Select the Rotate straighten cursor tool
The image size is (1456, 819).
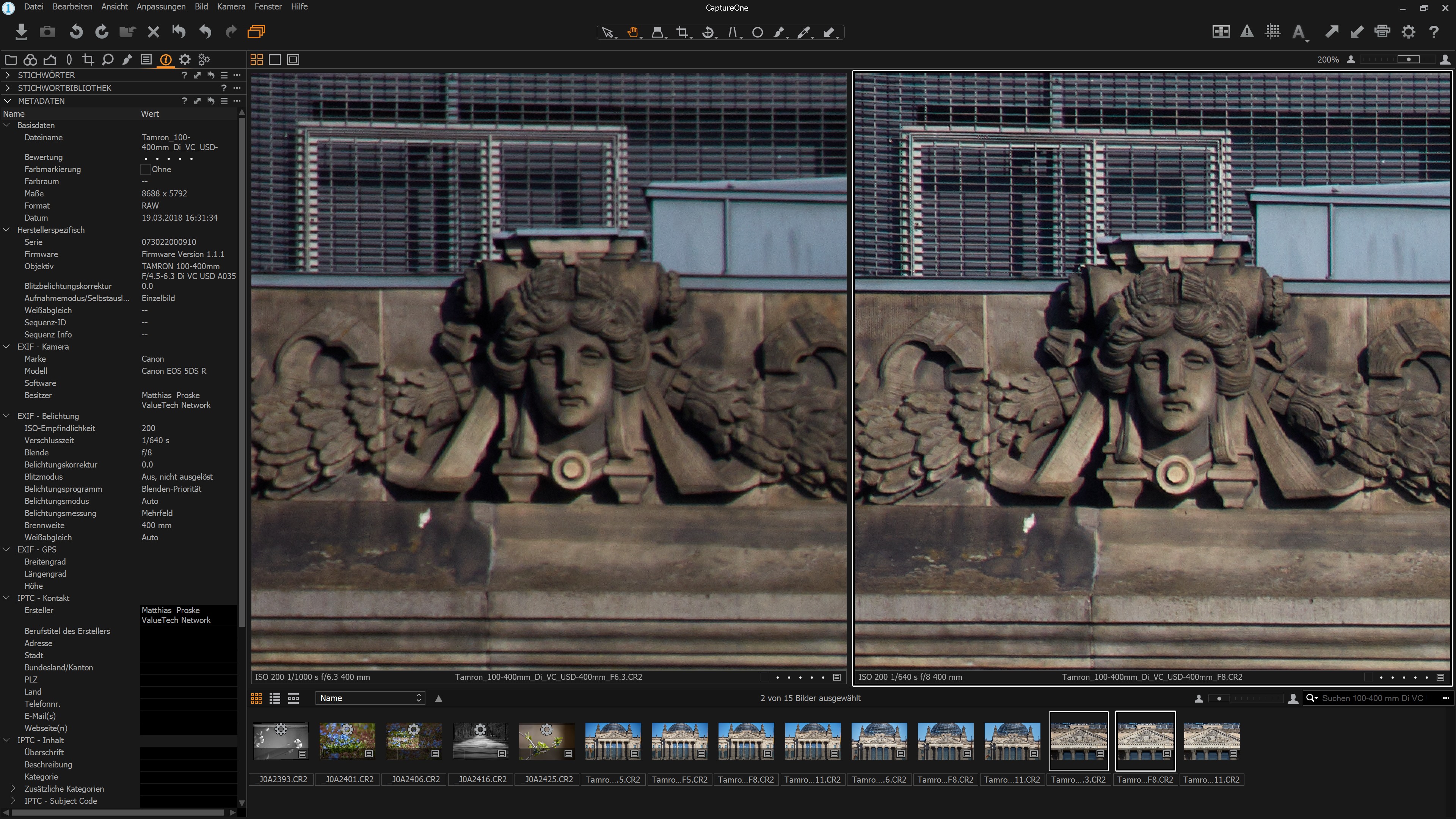(708, 32)
